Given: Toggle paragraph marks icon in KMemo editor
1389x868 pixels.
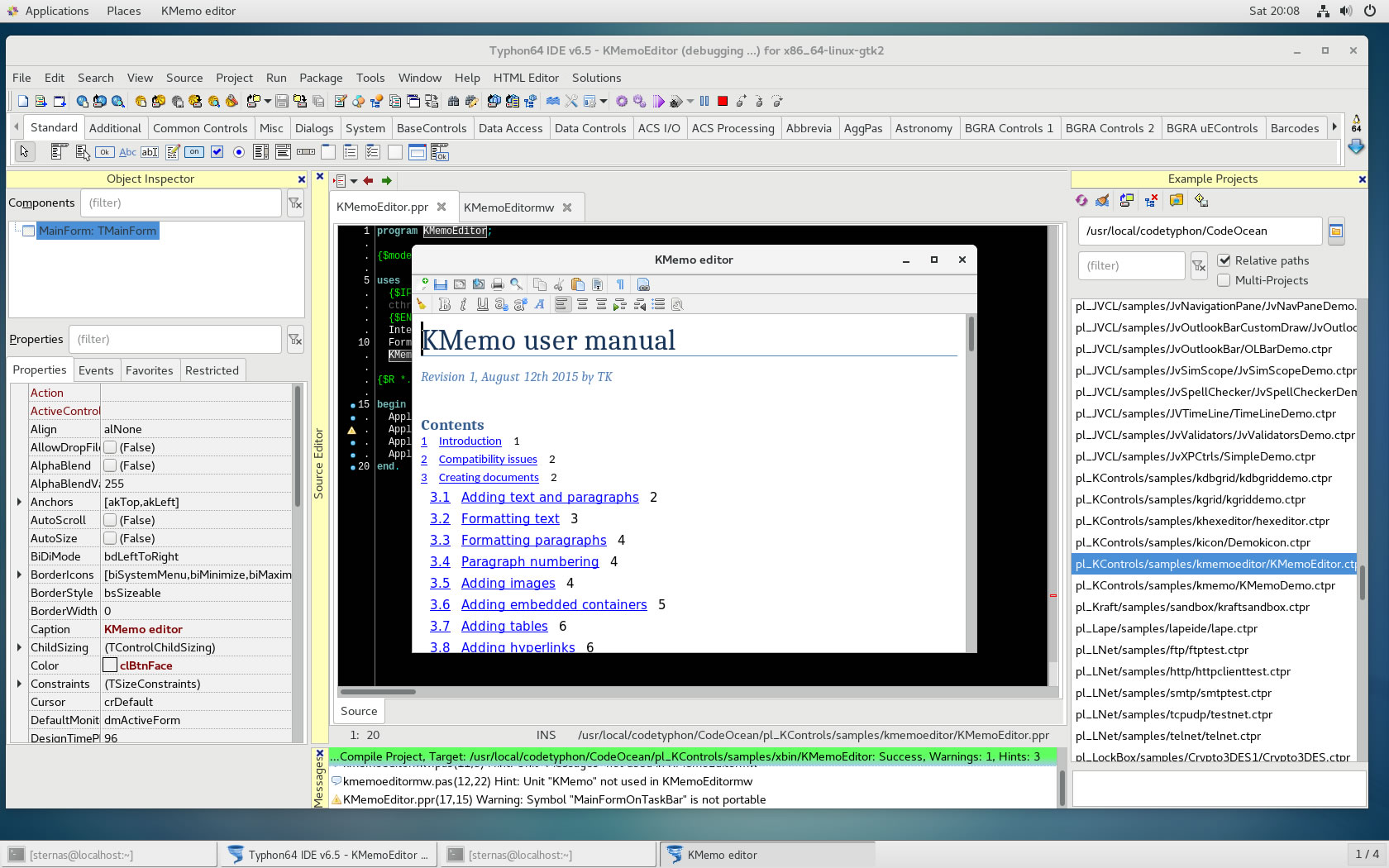Looking at the screenshot, I should 620,284.
